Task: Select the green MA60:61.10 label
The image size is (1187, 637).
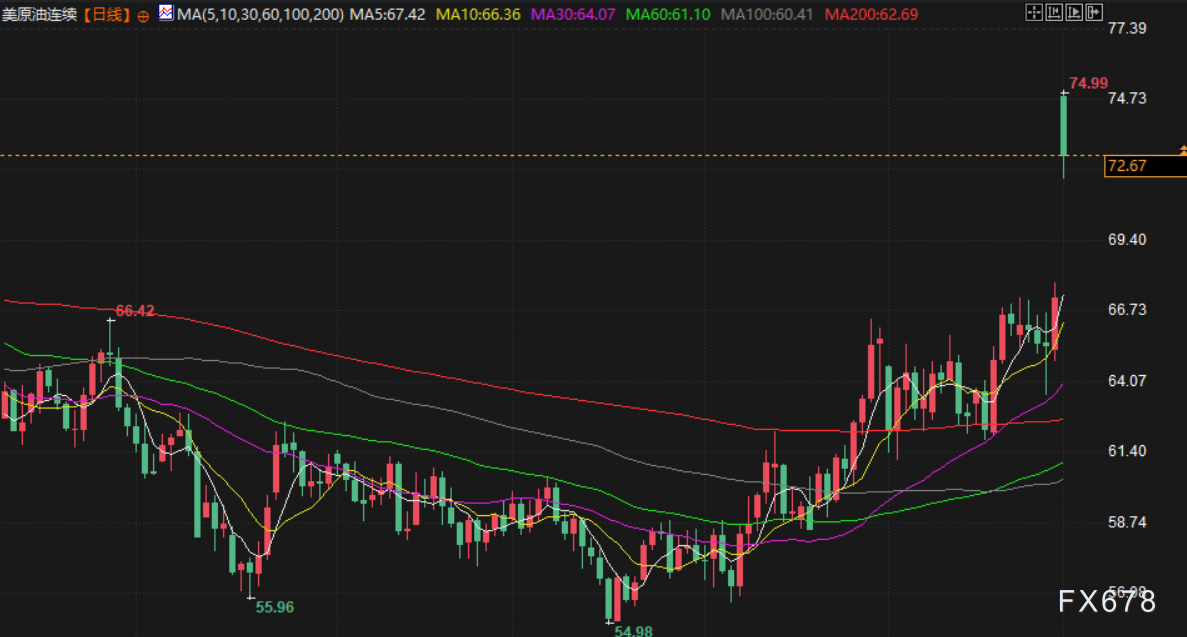Action: (667, 15)
